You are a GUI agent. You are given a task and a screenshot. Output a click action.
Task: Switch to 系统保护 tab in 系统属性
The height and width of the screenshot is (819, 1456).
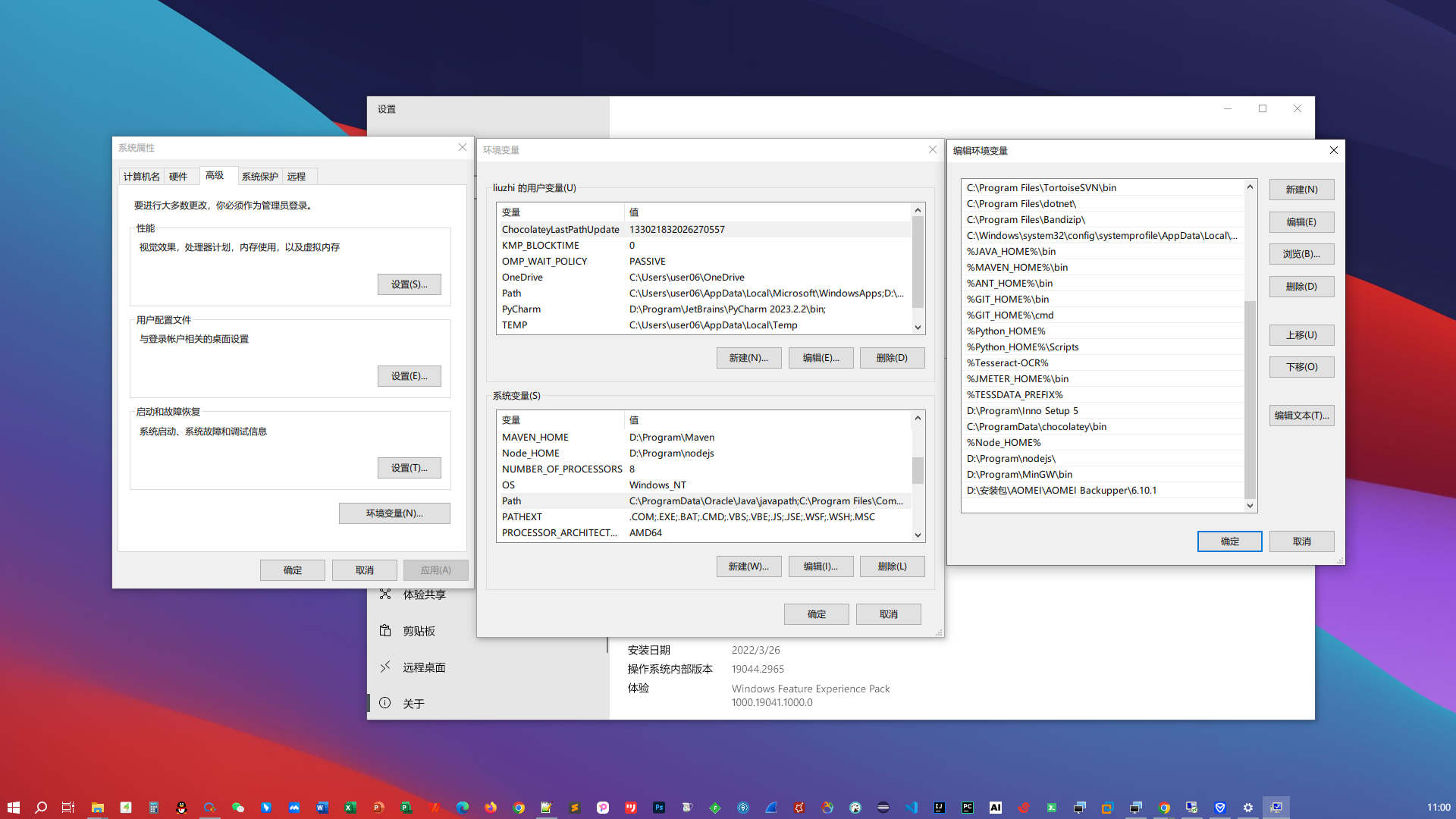(260, 177)
